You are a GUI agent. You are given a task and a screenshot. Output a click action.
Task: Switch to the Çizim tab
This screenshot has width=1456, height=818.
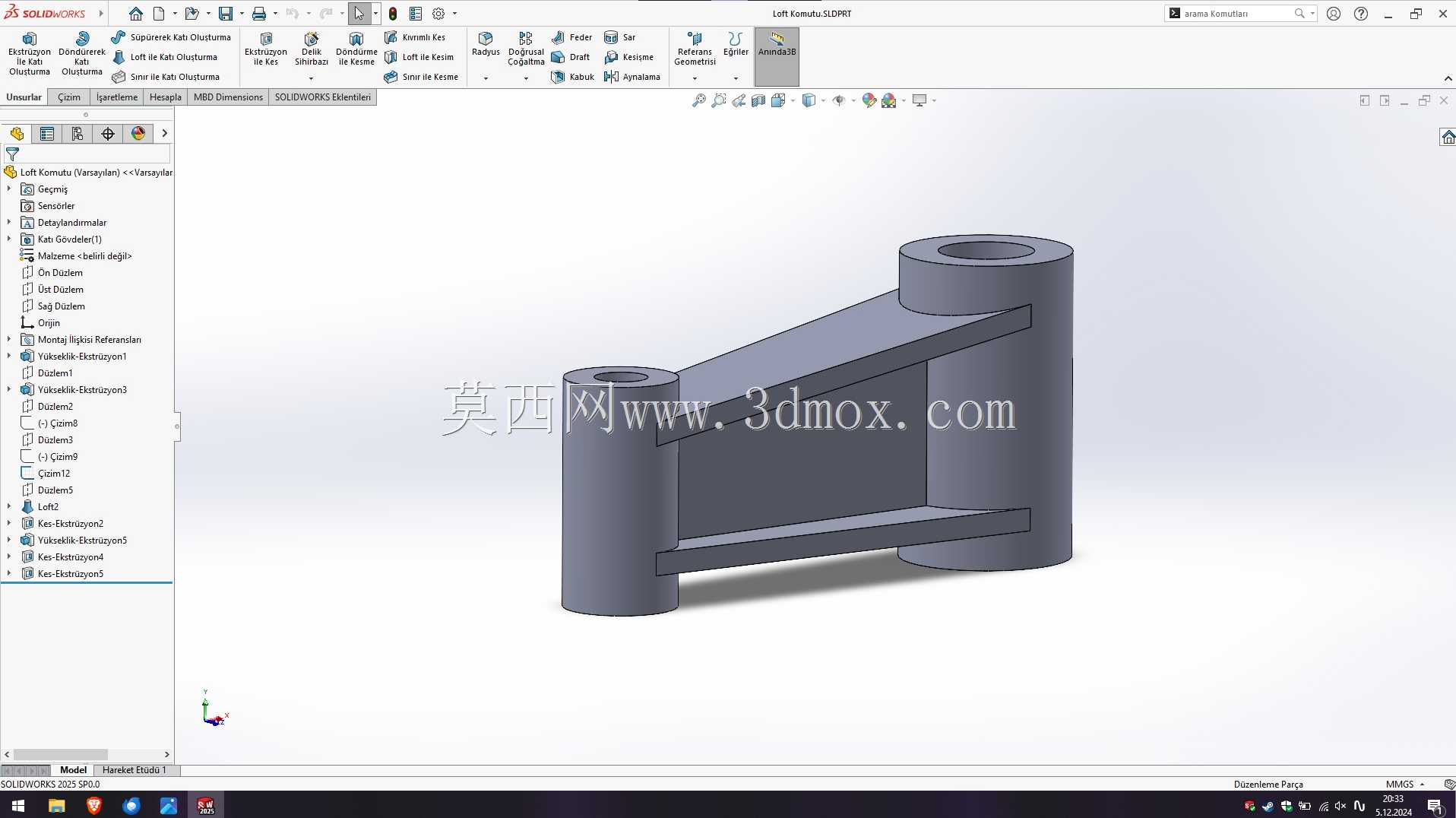point(69,97)
